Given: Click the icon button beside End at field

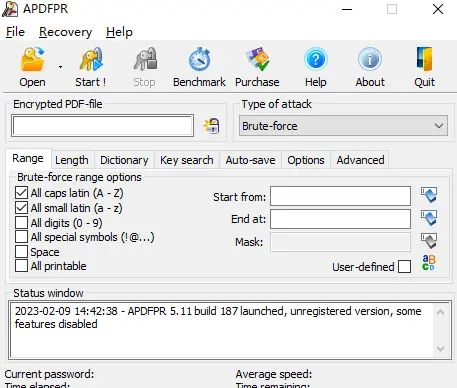Looking at the screenshot, I should [429, 218].
